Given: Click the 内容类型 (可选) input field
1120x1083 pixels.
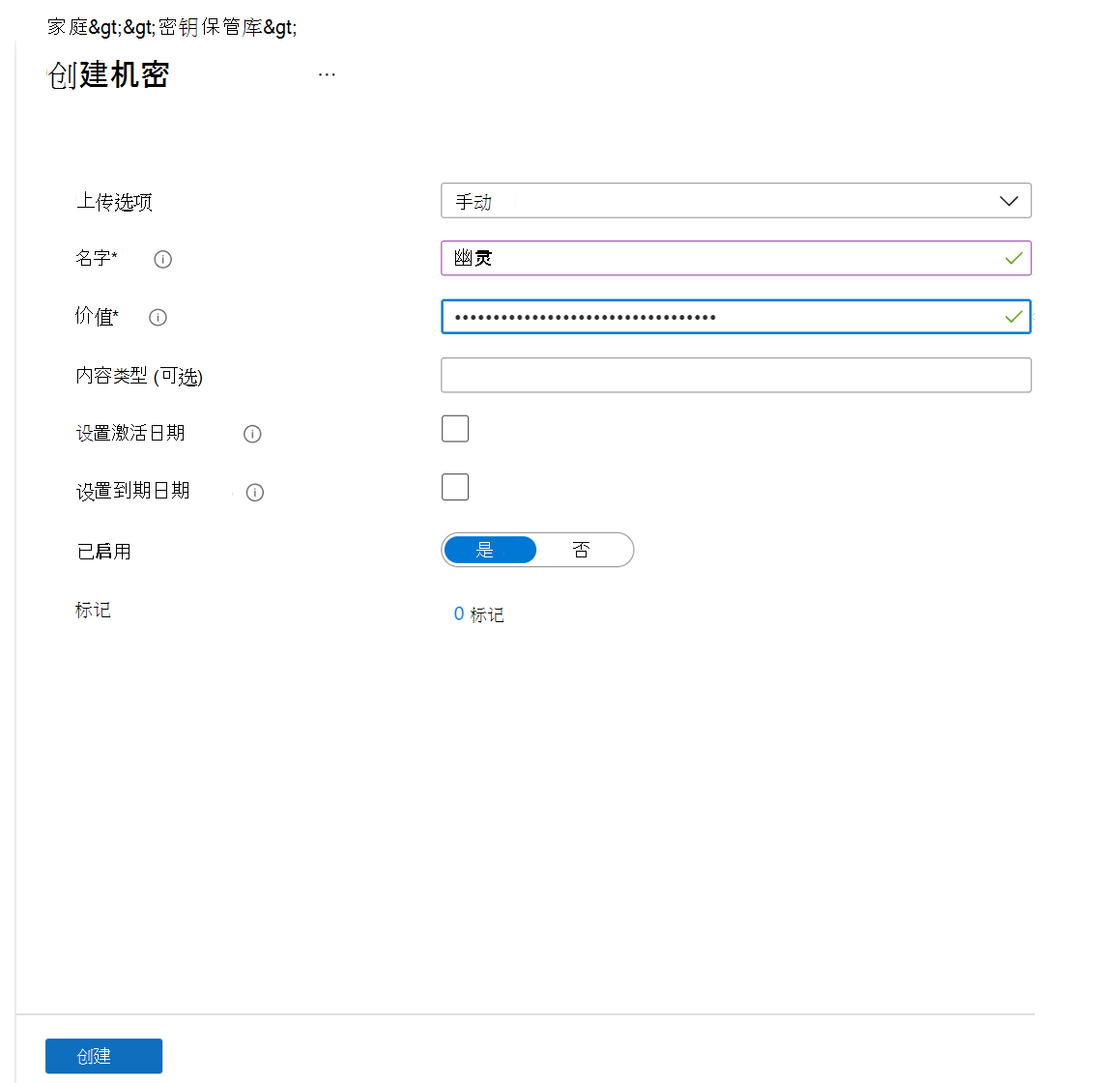Looking at the screenshot, I should (734, 375).
